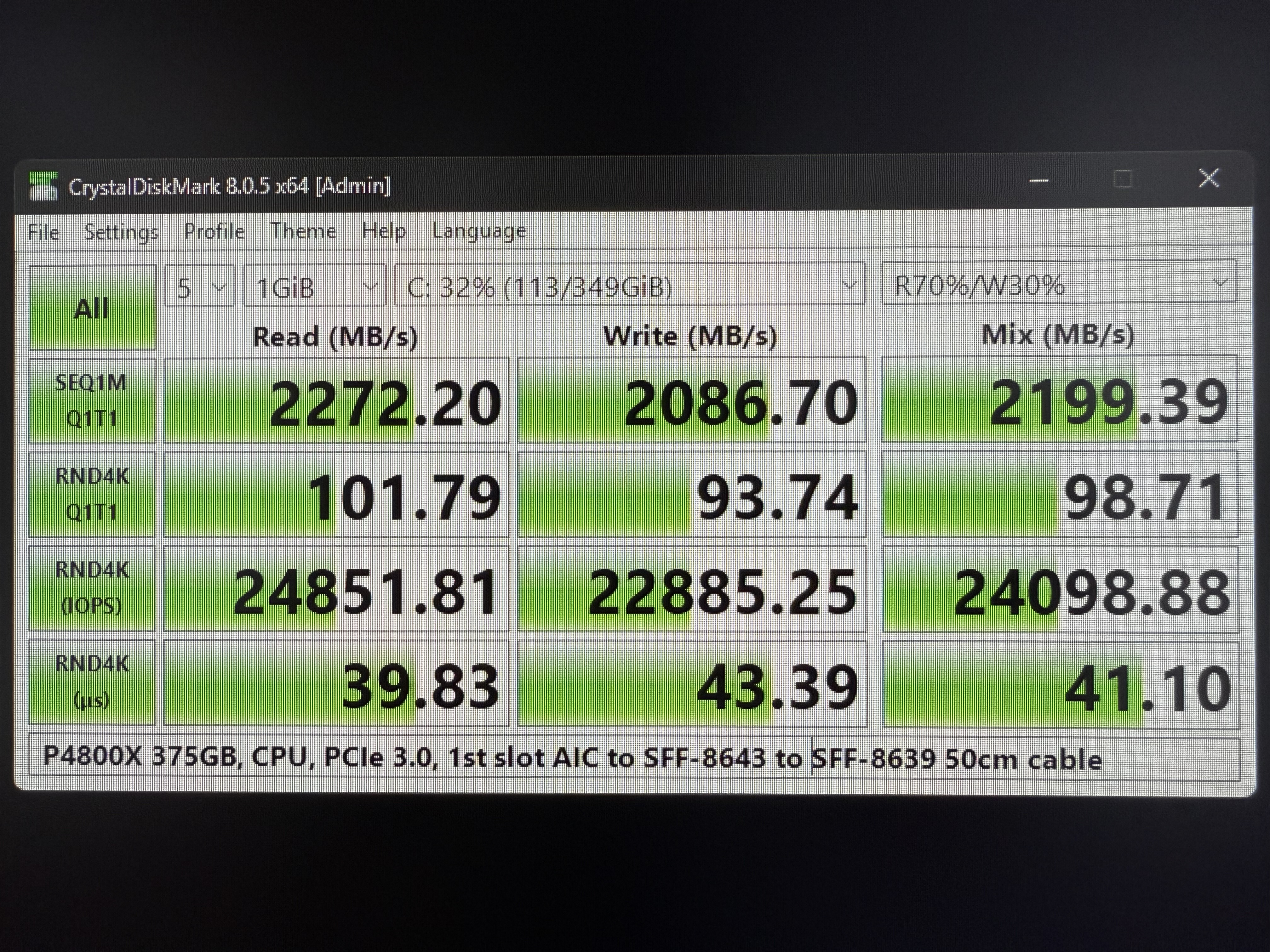The width and height of the screenshot is (1270, 952).
Task: Click the CrystalDiskMark title bar app icon
Action: tap(43, 186)
